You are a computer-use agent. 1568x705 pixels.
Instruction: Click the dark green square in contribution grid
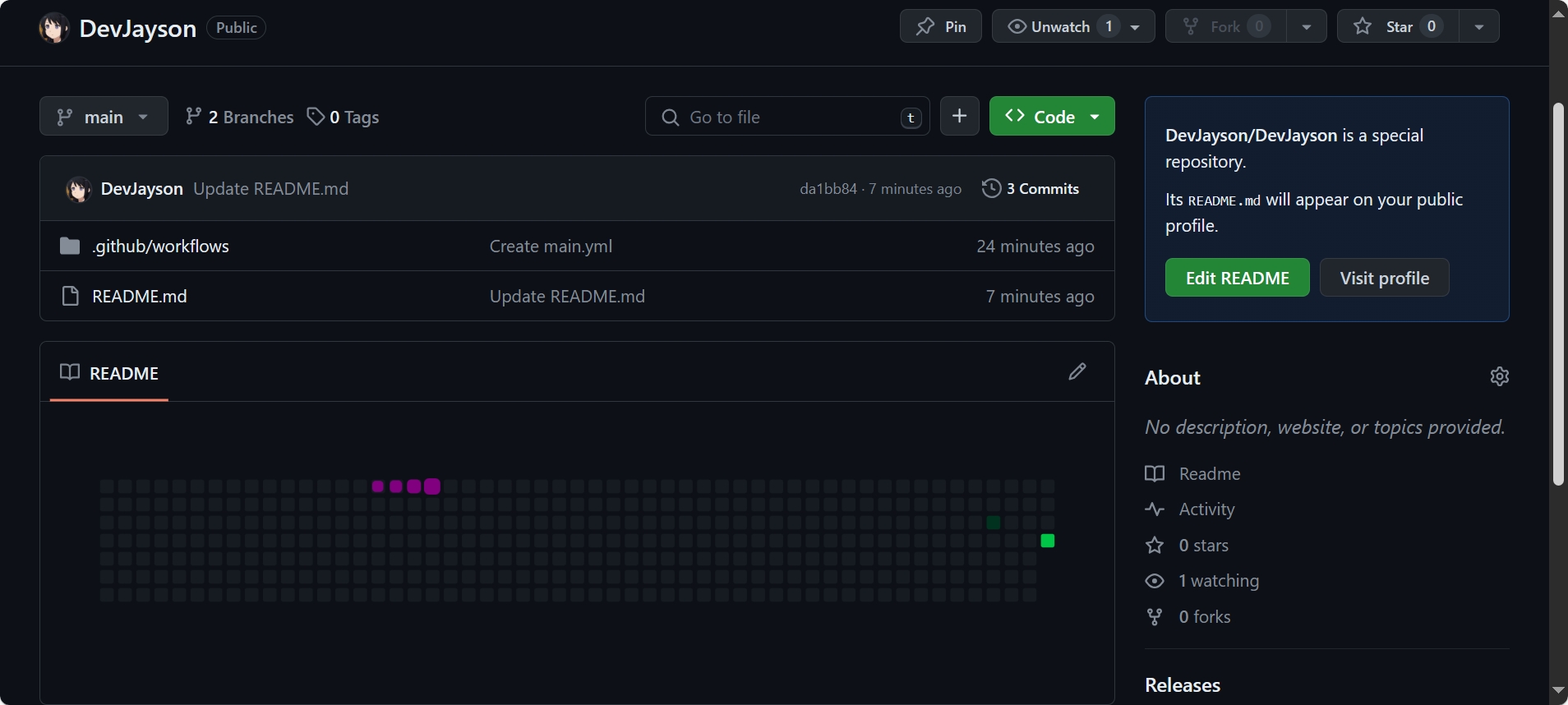coord(994,523)
